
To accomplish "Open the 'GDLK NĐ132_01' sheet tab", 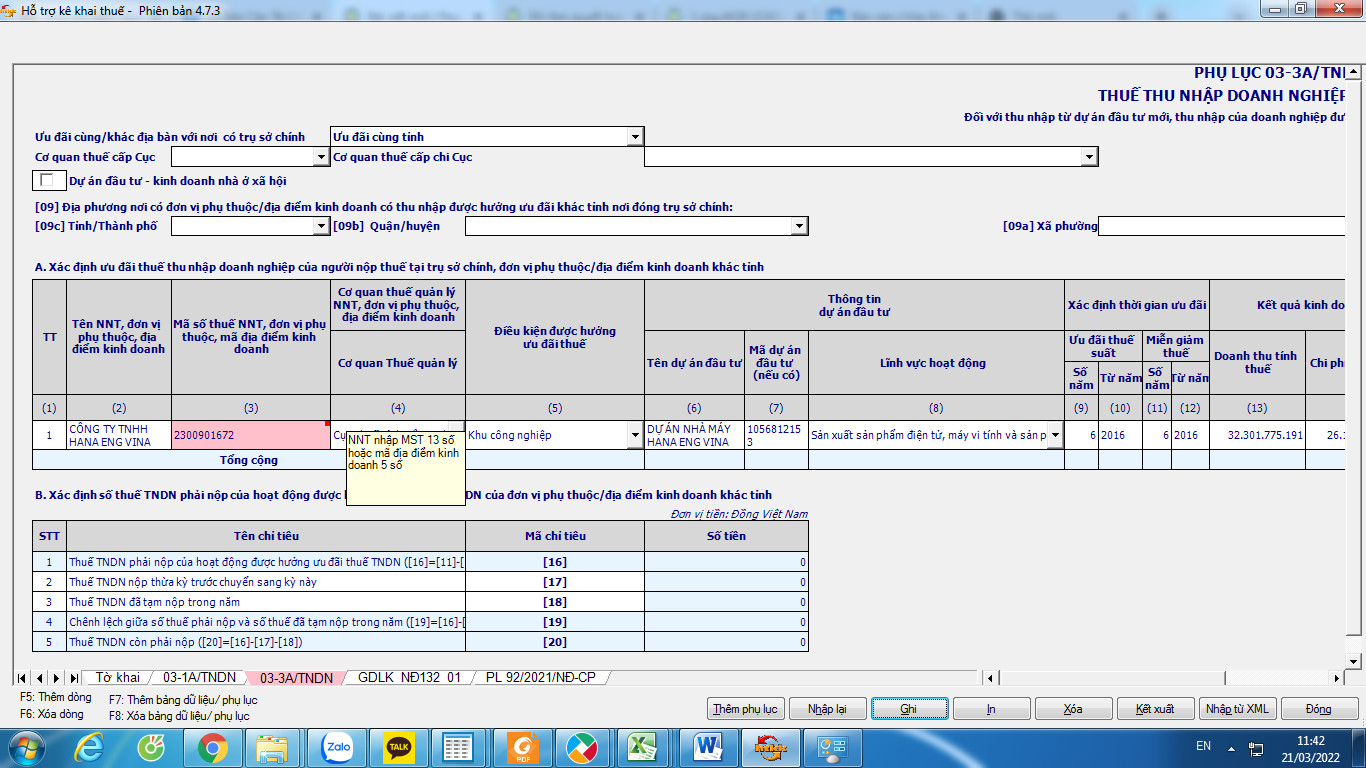I will (x=409, y=678).
